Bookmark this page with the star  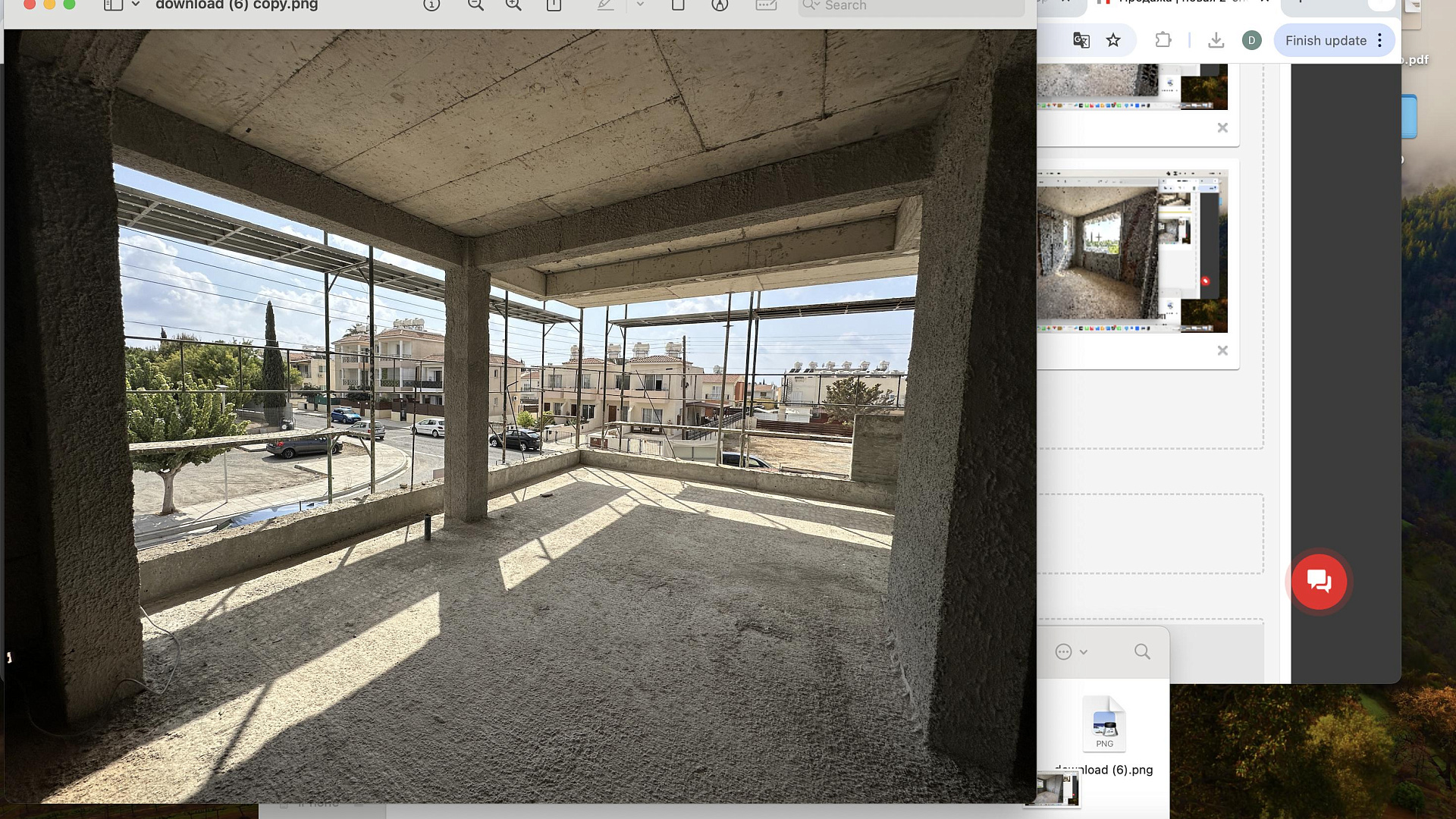pyautogui.click(x=1113, y=40)
